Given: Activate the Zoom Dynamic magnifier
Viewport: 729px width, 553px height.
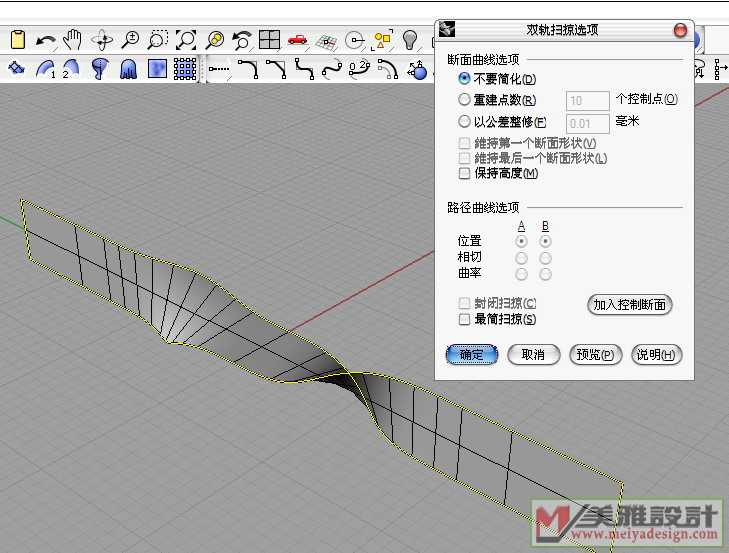Looking at the screenshot, I should click(x=131, y=40).
